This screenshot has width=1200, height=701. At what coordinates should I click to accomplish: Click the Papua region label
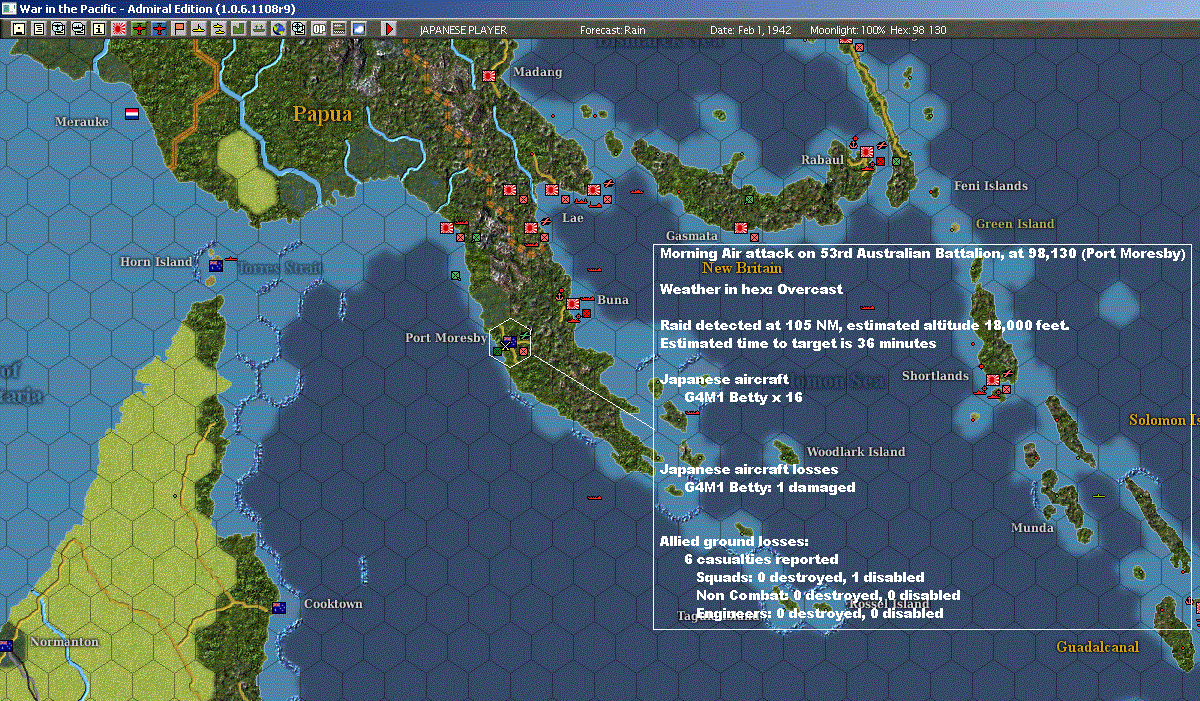(322, 114)
